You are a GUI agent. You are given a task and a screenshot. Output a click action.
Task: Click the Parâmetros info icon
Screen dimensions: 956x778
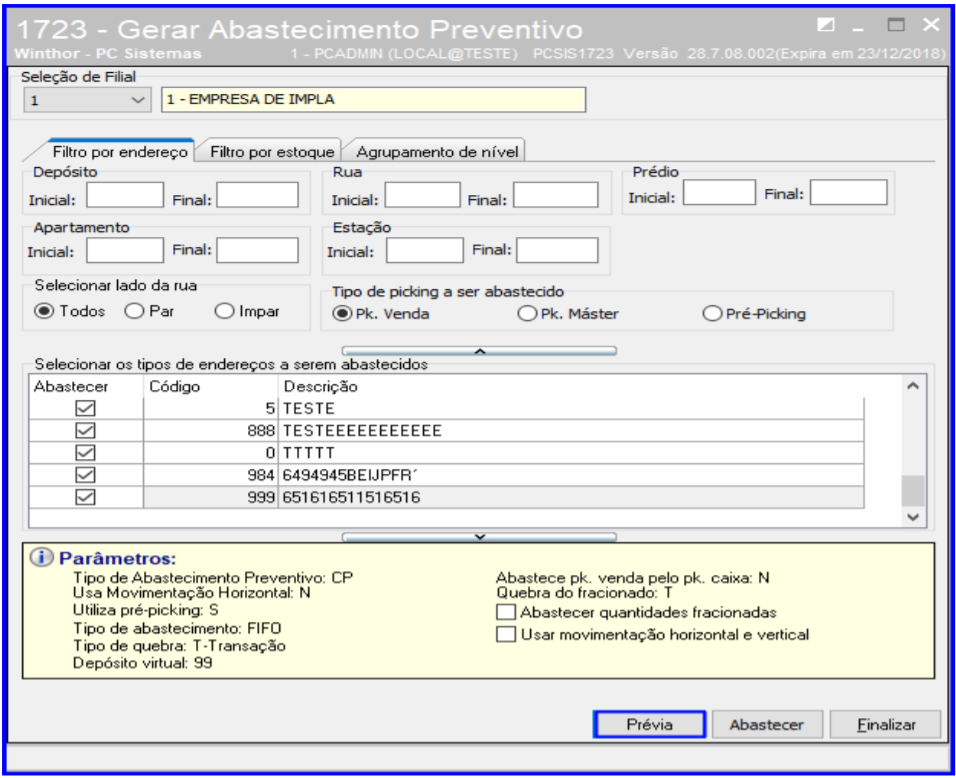(41, 557)
